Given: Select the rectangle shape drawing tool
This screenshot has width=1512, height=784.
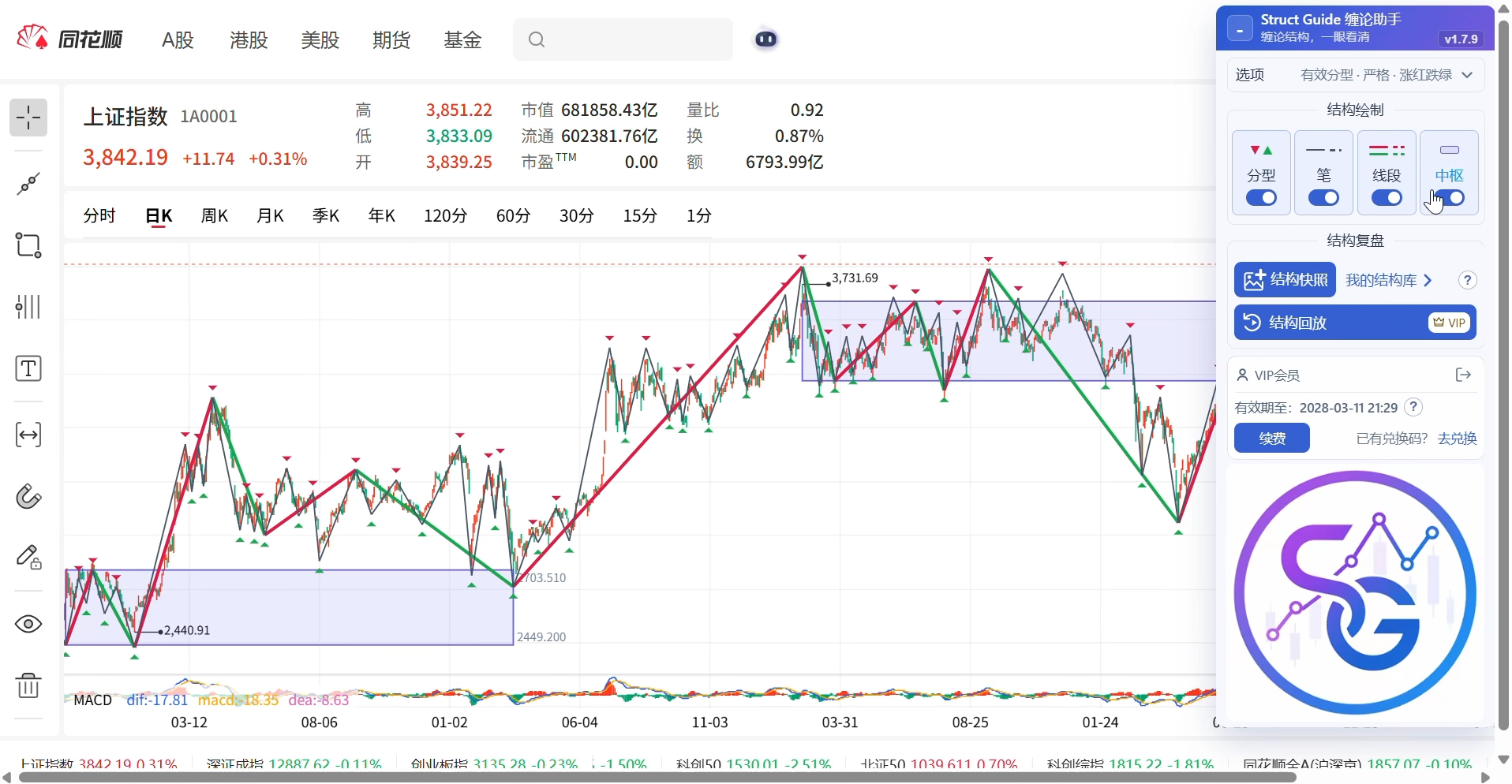Looking at the screenshot, I should click(28, 245).
